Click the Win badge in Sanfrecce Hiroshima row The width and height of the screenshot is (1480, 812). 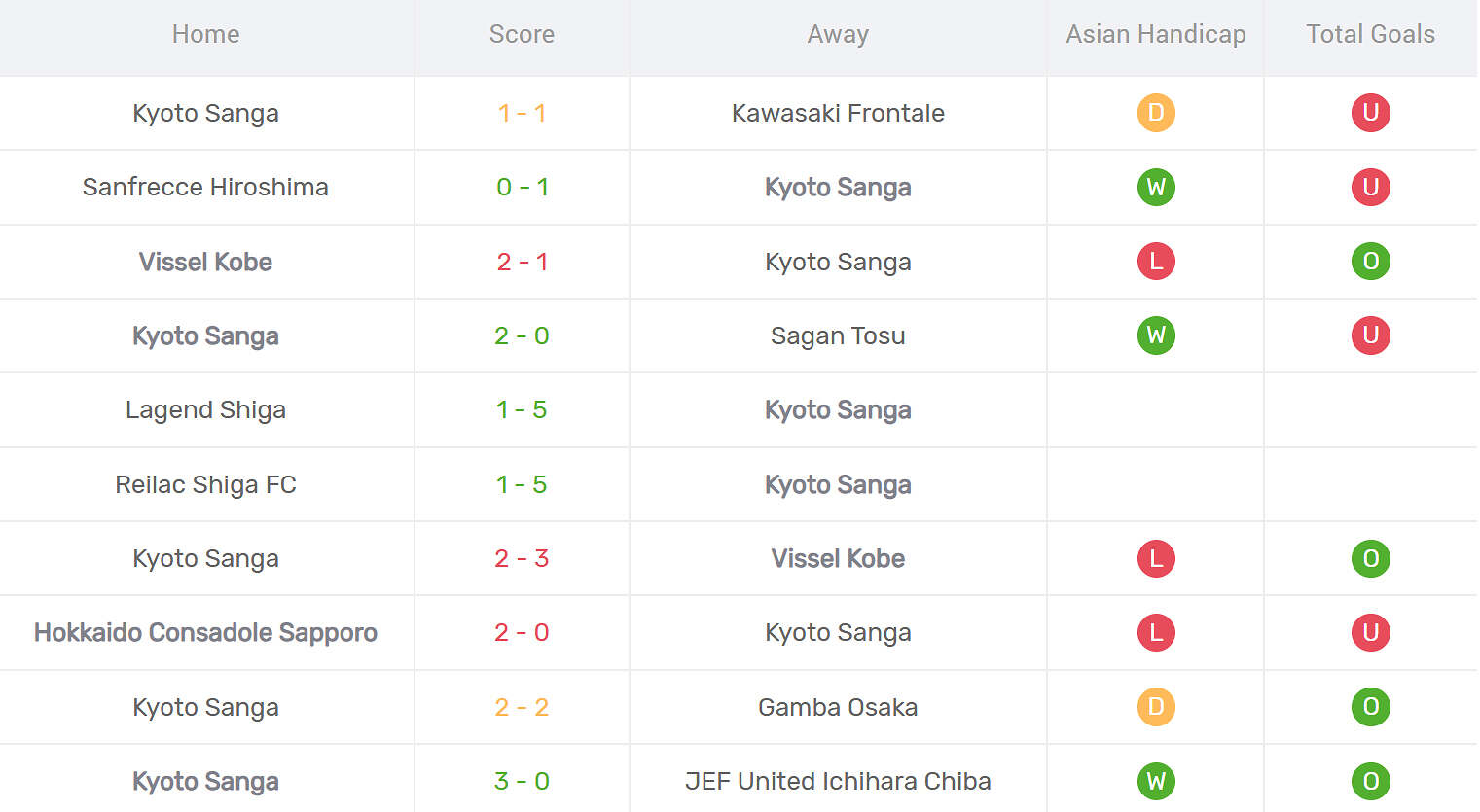click(x=1156, y=187)
